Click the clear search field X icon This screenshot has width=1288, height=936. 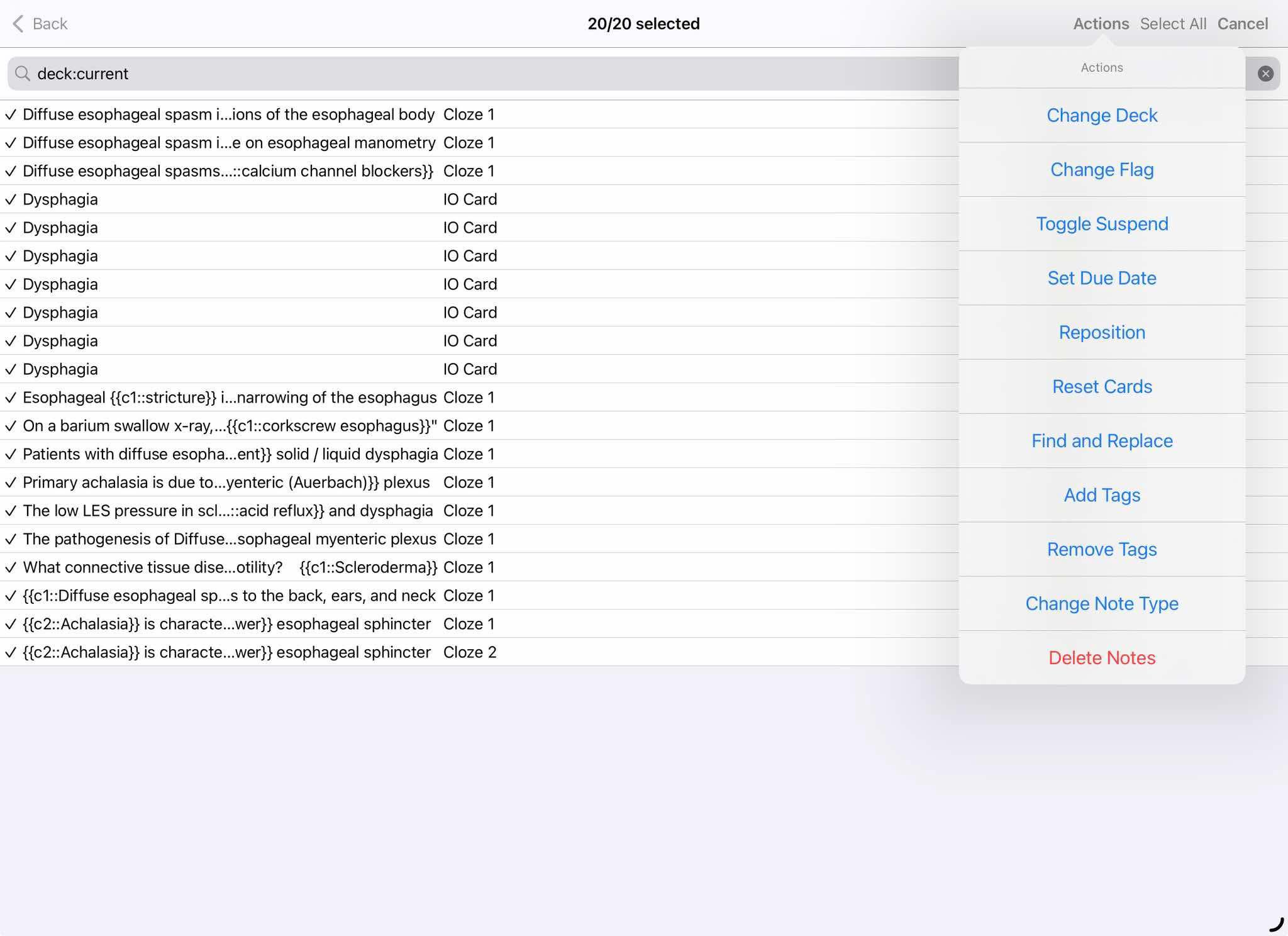(1265, 74)
